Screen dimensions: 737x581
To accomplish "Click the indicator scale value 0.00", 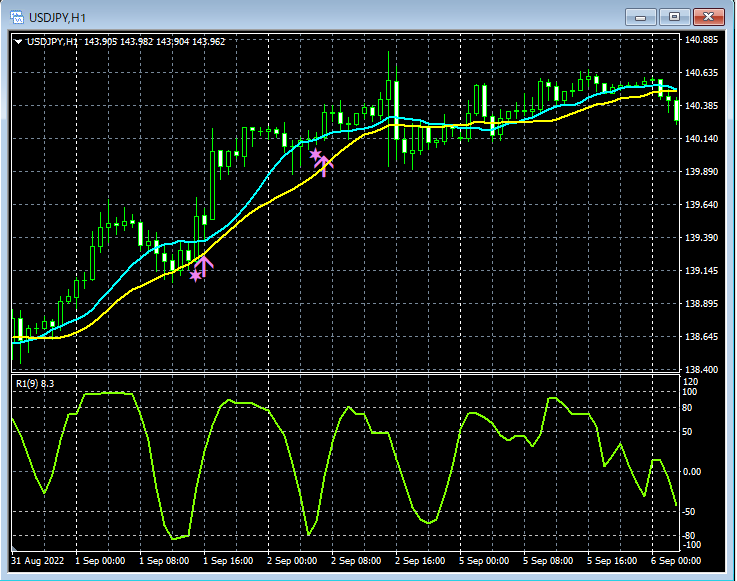I will click(x=692, y=471).
